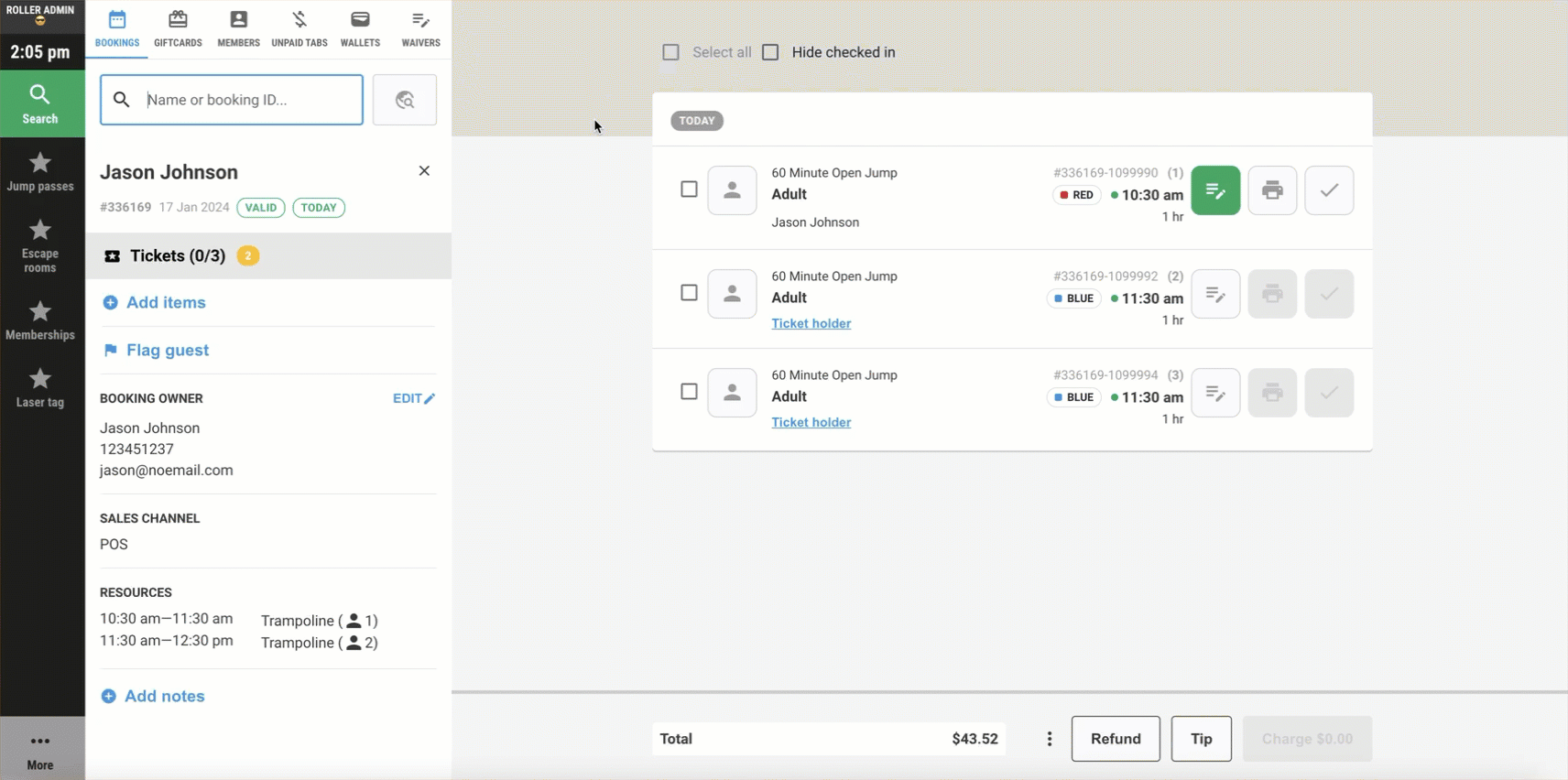This screenshot has height=780, width=1568.
Task: Switch to the Wallets tab
Action: coord(360,28)
